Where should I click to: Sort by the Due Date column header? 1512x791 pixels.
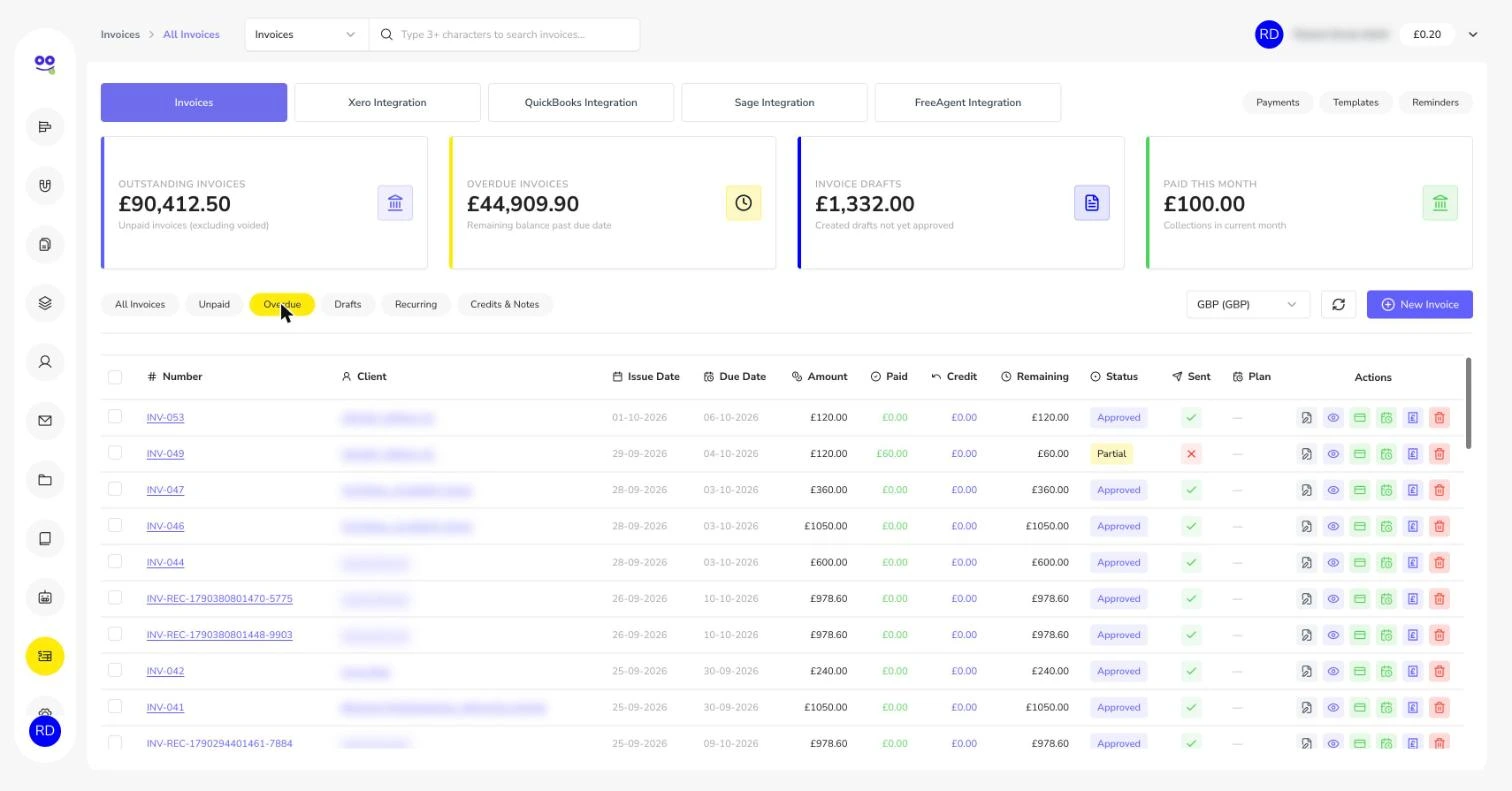point(735,377)
